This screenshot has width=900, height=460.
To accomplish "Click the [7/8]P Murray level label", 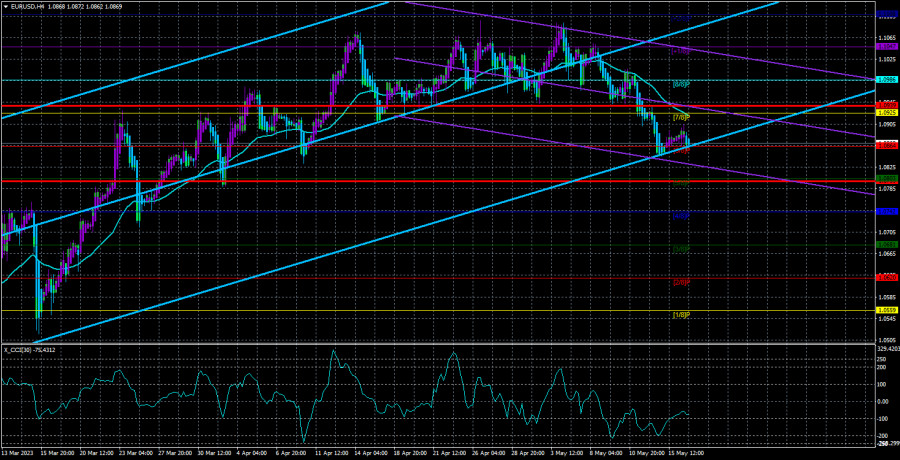I will click(682, 117).
